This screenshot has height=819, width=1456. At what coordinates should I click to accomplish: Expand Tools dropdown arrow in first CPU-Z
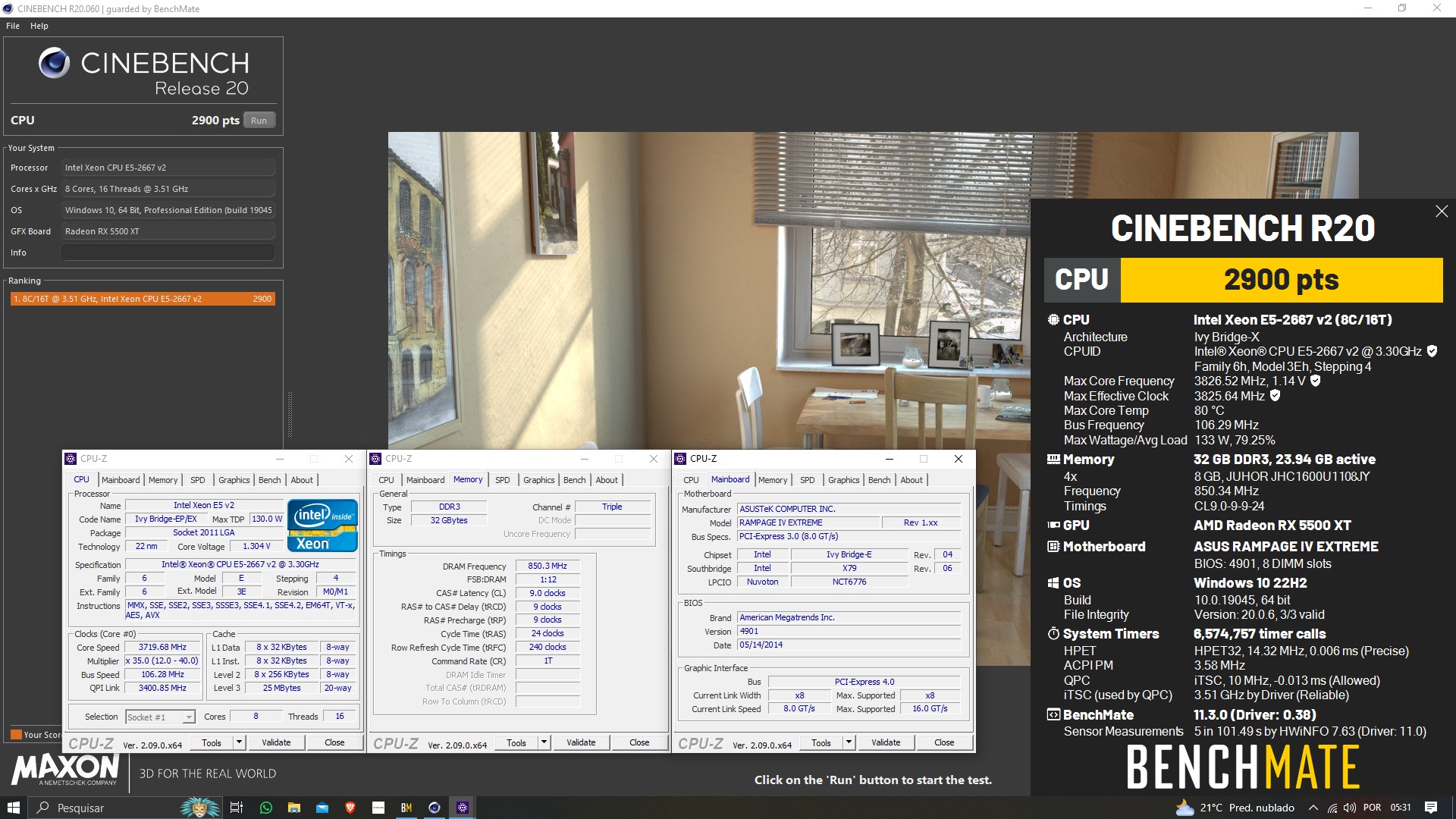[240, 742]
